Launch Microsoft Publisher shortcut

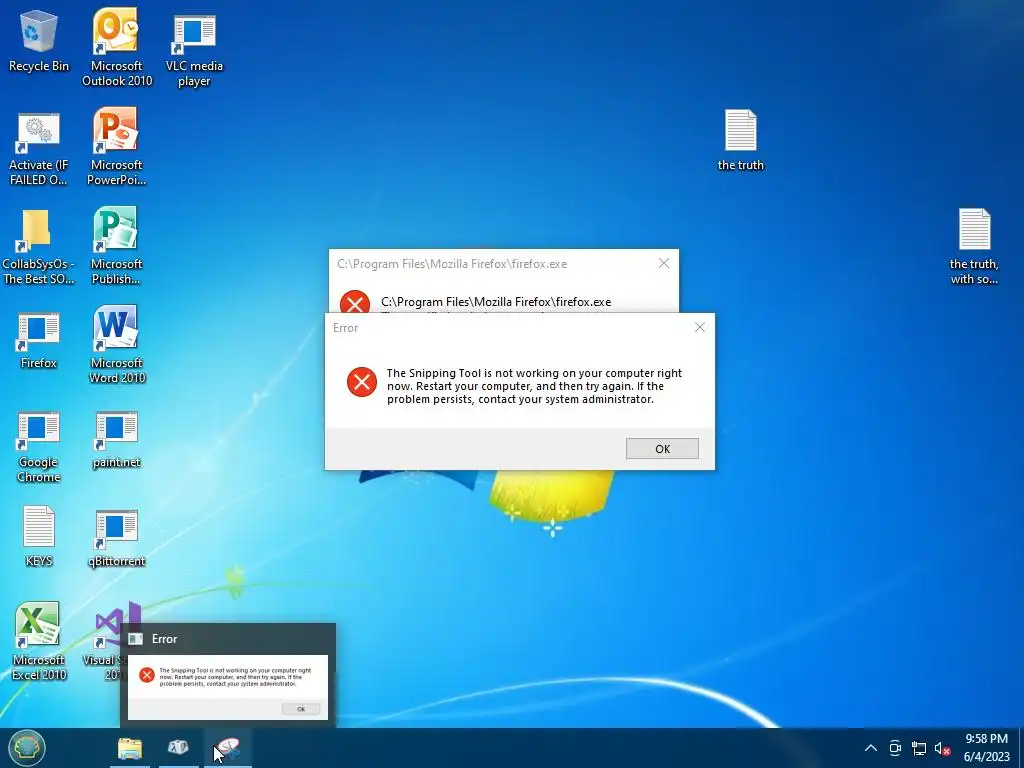[116, 246]
